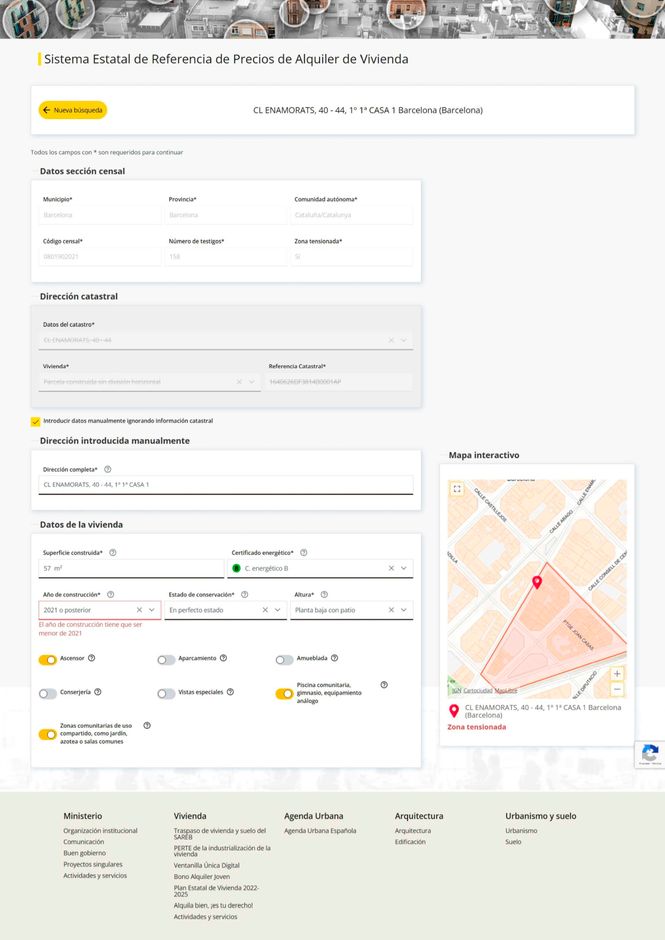Click the Nueva búsqueda back button
Viewport: 665px width, 940px height.
73,110
